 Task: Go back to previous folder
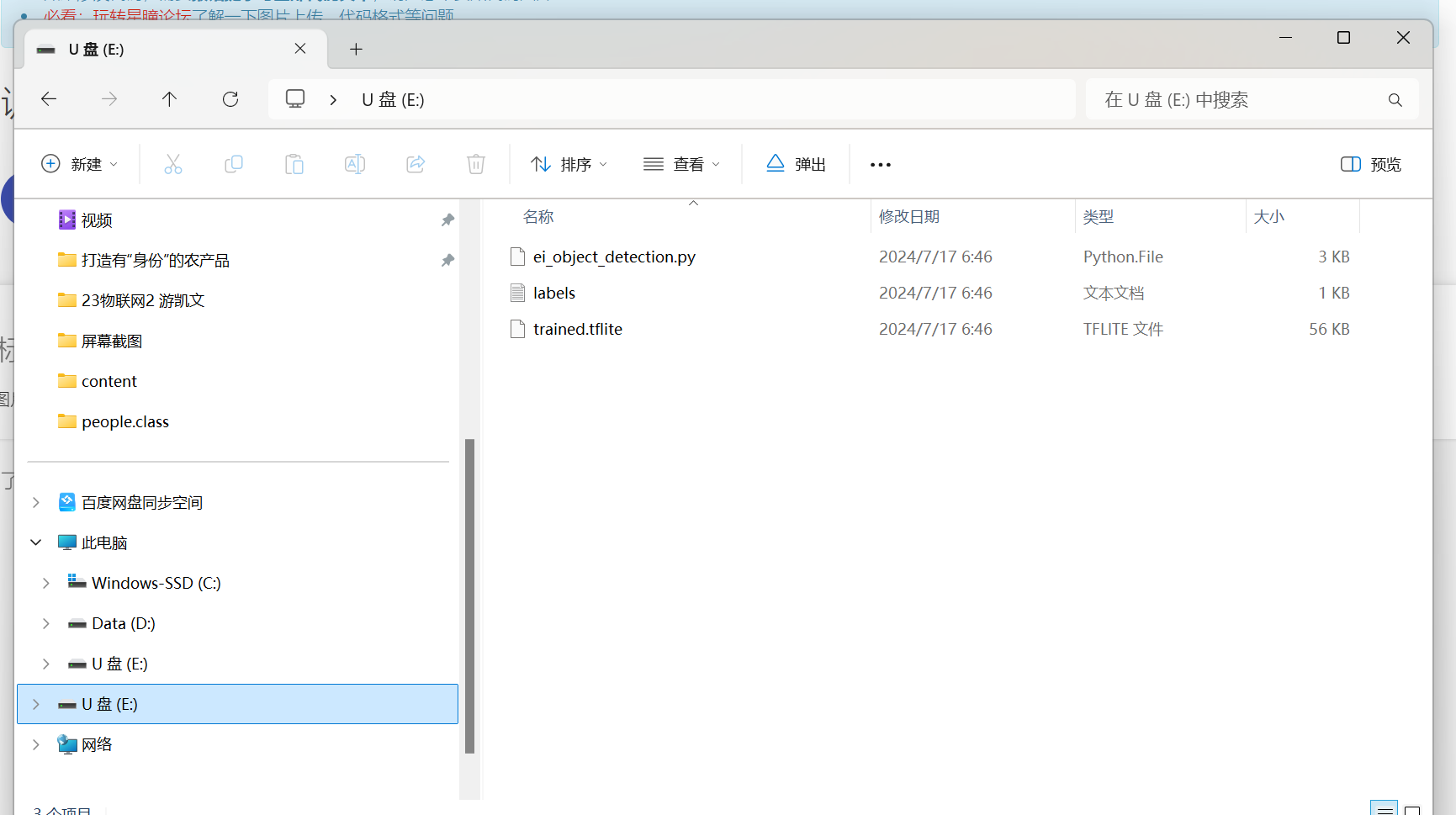click(x=49, y=99)
